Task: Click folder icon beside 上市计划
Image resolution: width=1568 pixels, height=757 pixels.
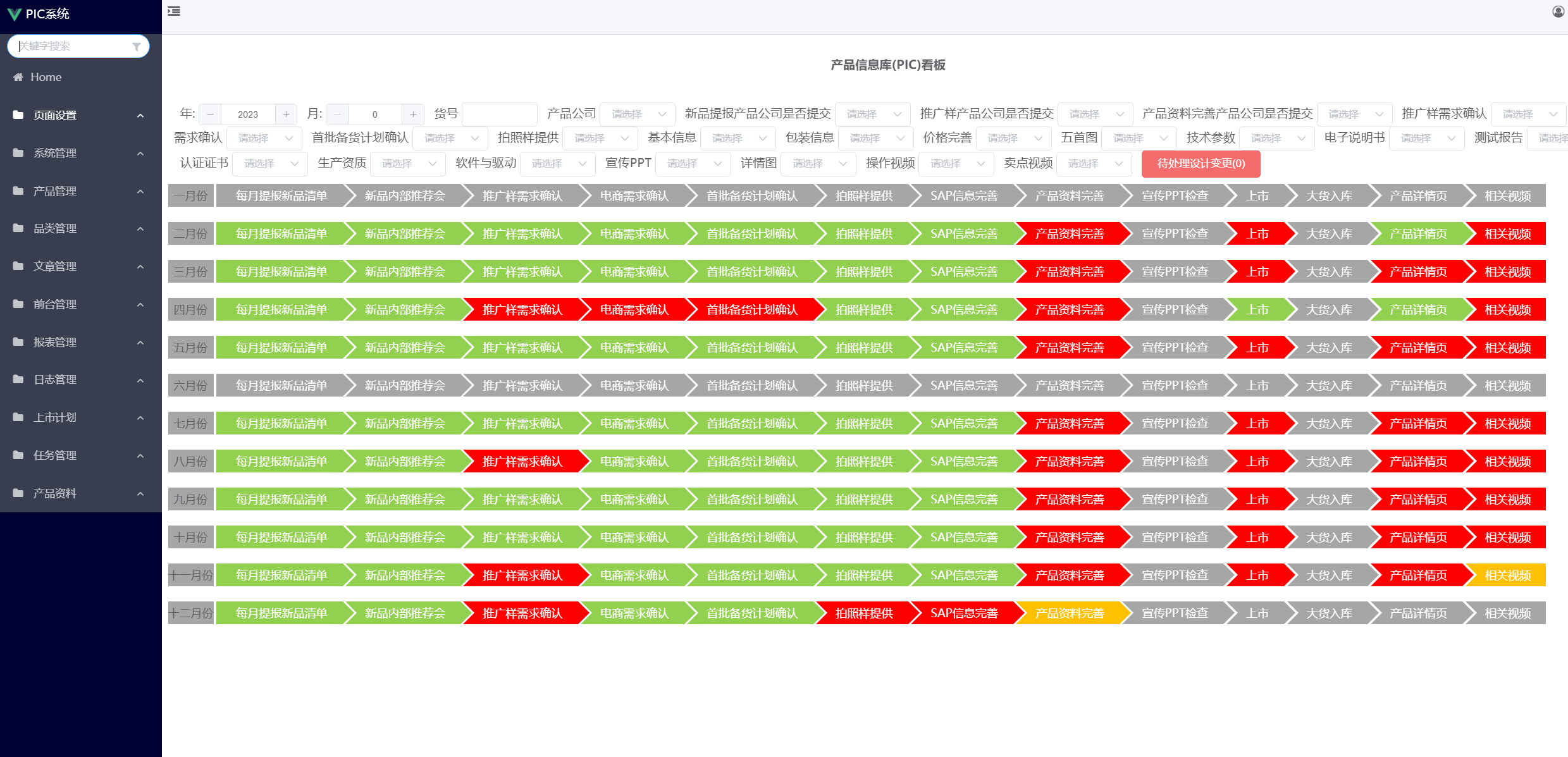Action: 18,417
